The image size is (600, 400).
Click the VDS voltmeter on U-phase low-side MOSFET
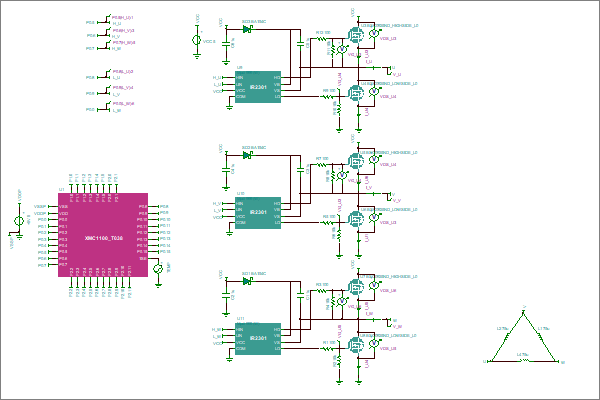click(374, 91)
